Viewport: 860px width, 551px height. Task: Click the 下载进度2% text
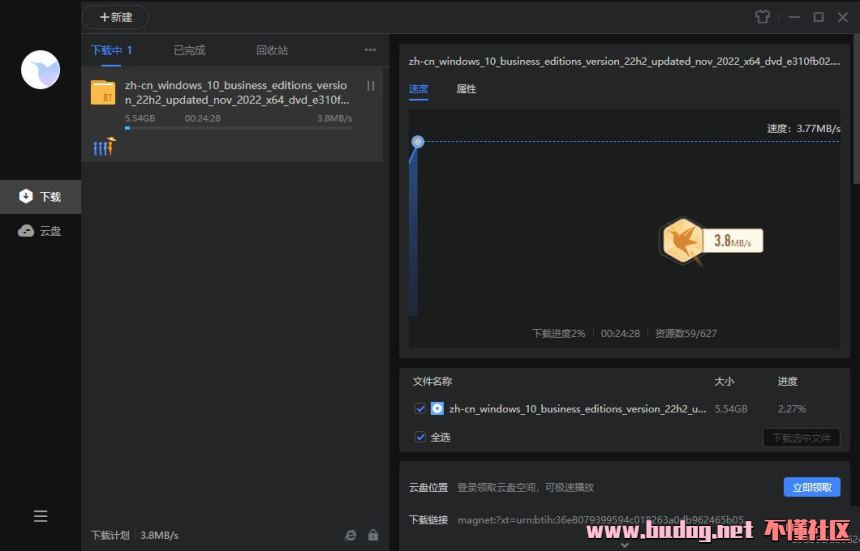558,333
